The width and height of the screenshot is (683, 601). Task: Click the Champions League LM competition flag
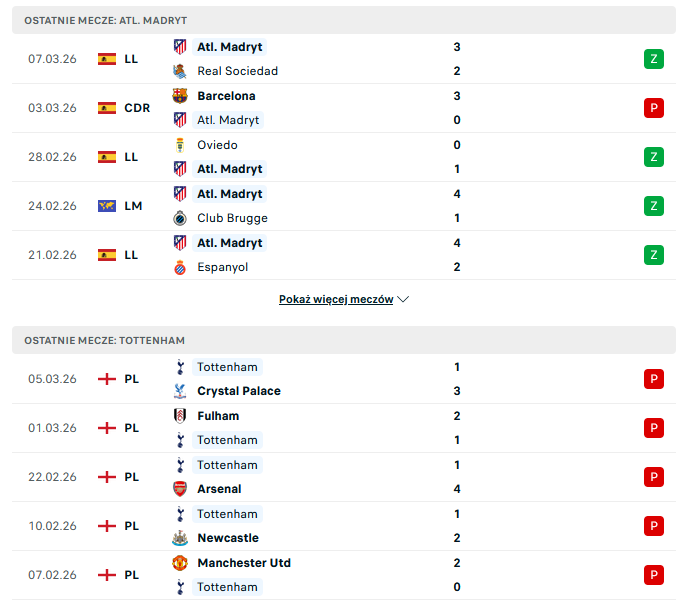107,206
